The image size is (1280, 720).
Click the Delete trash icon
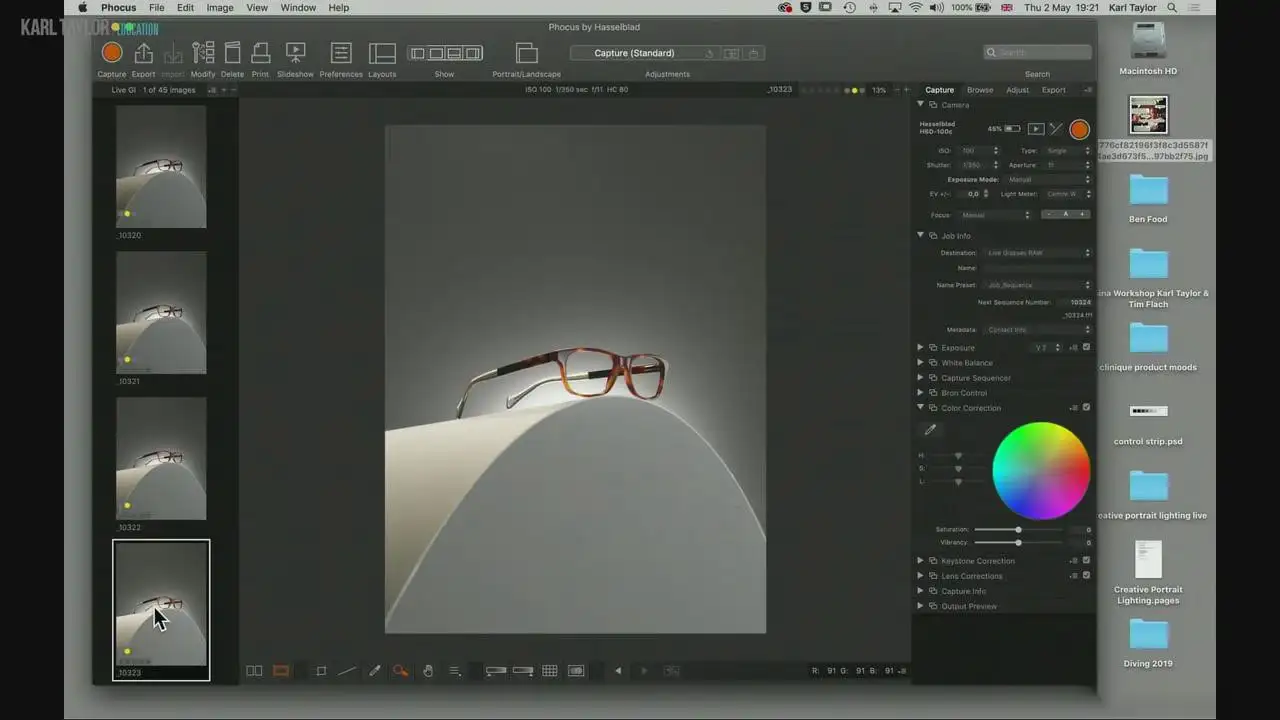[232, 53]
